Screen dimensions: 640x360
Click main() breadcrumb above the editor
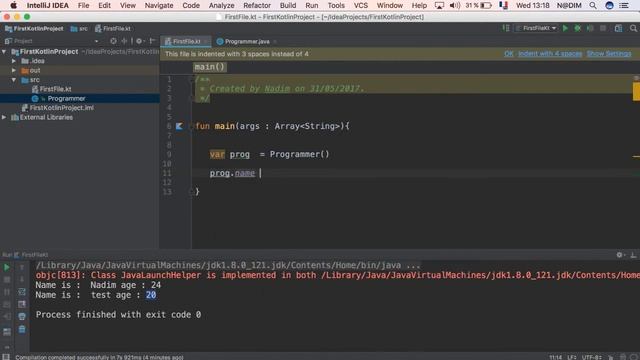click(210, 67)
